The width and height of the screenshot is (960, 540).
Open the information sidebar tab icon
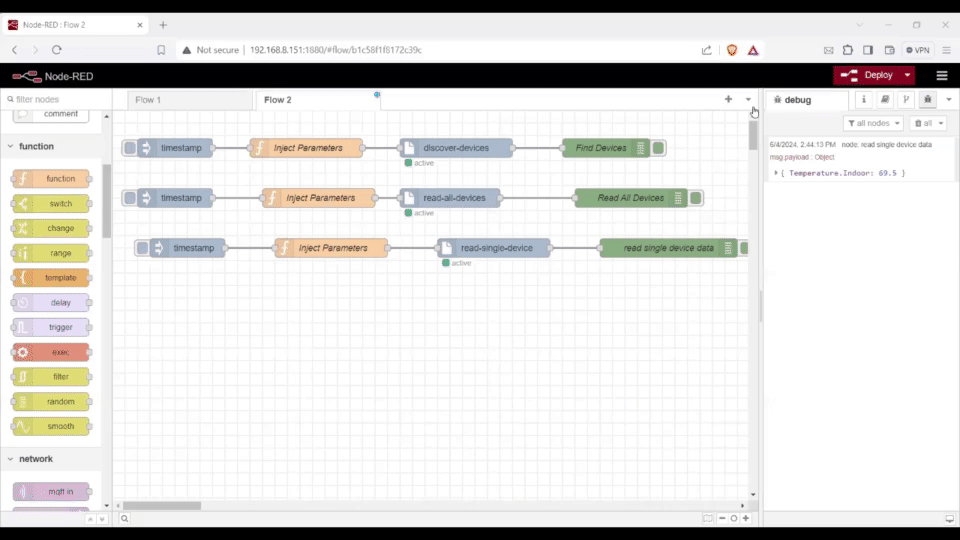tap(863, 100)
